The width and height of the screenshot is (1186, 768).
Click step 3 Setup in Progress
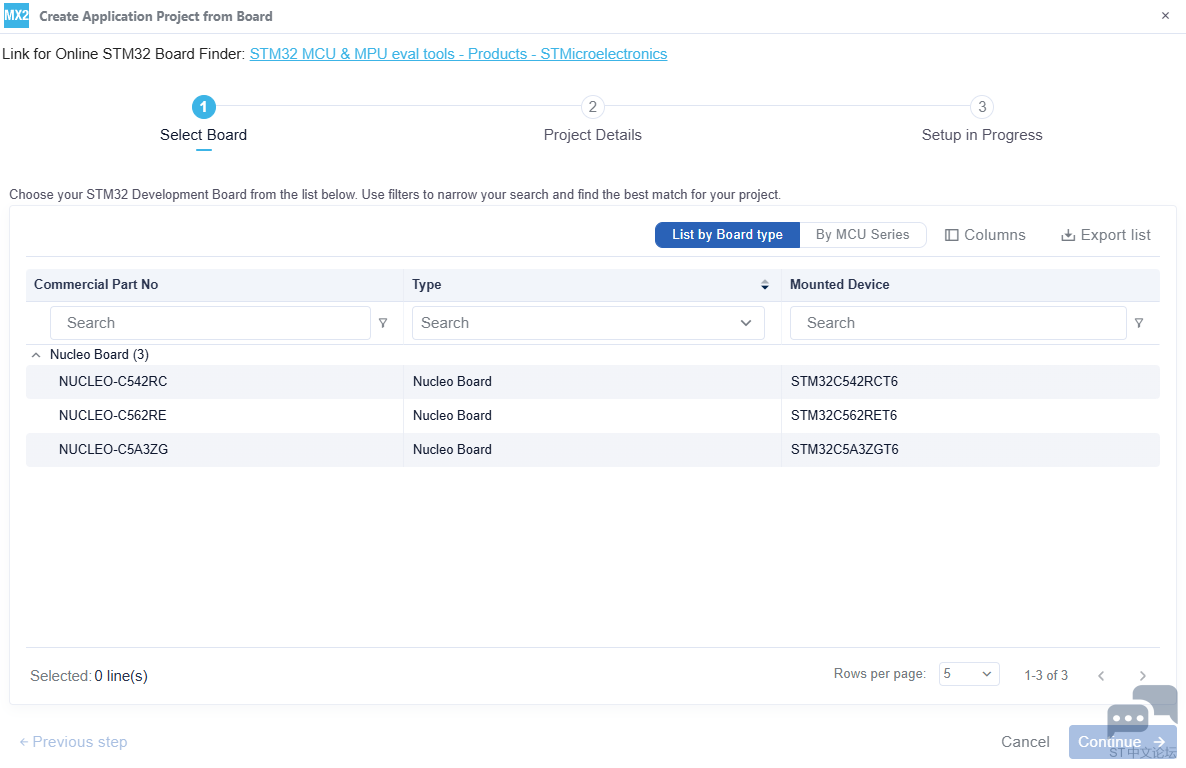(981, 108)
